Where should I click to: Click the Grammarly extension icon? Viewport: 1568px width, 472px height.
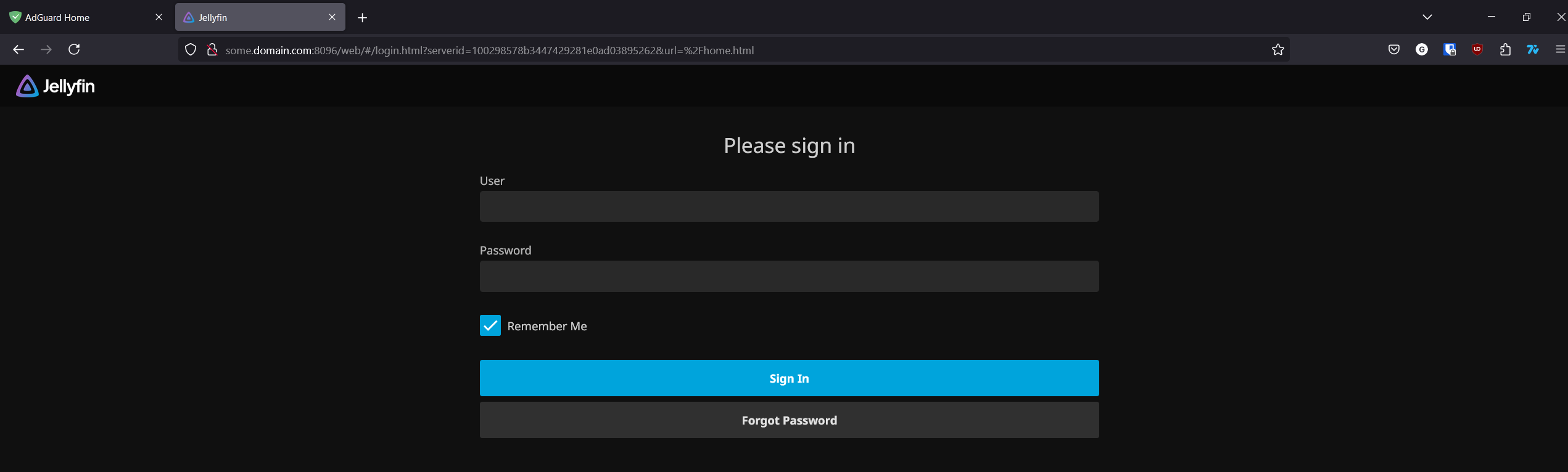click(x=1421, y=50)
